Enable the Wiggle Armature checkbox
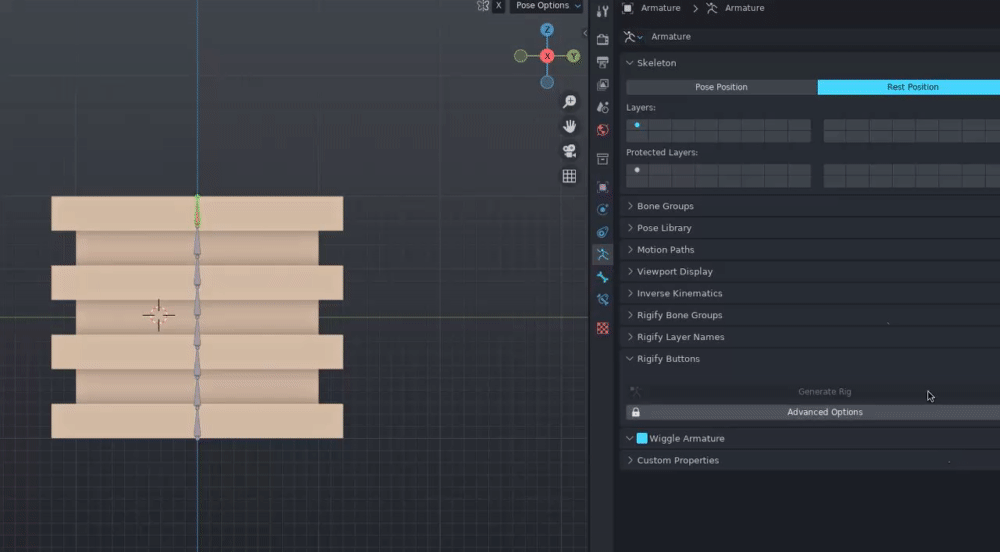 pyautogui.click(x=642, y=439)
